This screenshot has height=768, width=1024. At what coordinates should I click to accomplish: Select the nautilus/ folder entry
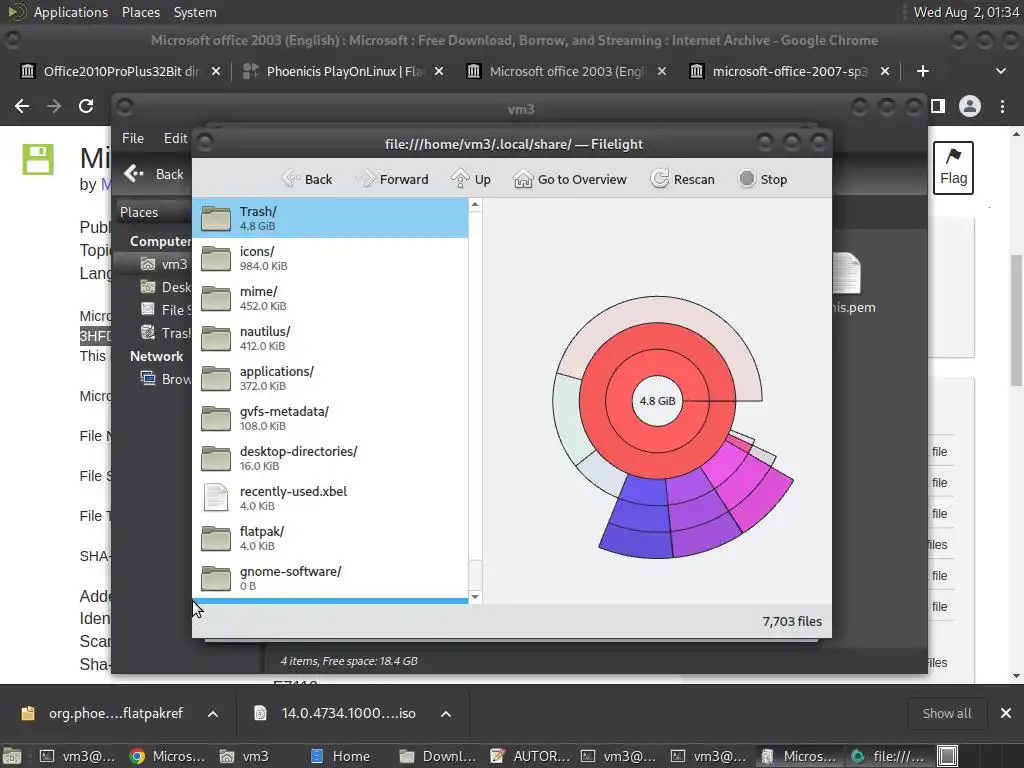point(330,338)
